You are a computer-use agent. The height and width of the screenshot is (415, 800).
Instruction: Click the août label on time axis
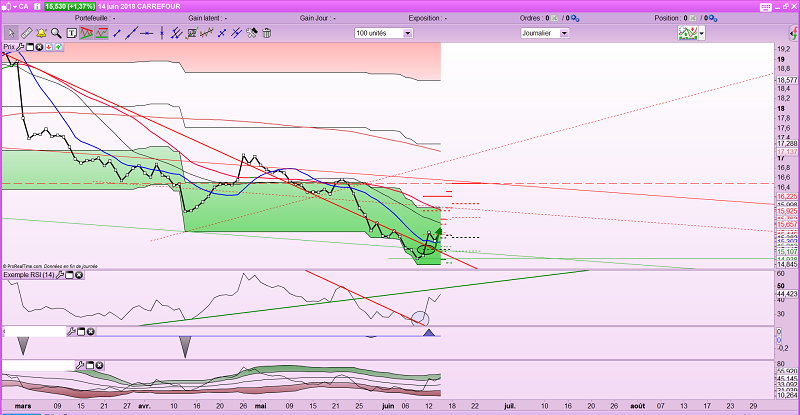tap(637, 406)
